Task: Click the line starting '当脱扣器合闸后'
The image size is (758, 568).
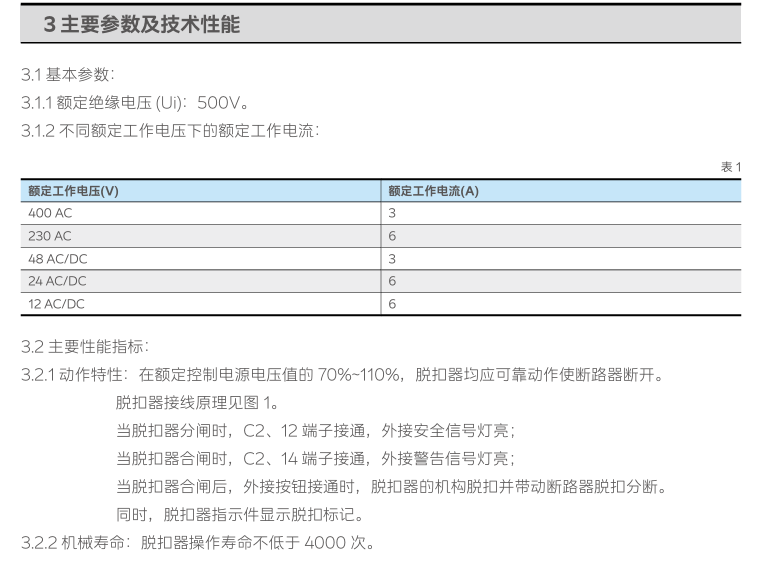Action: click(392, 486)
